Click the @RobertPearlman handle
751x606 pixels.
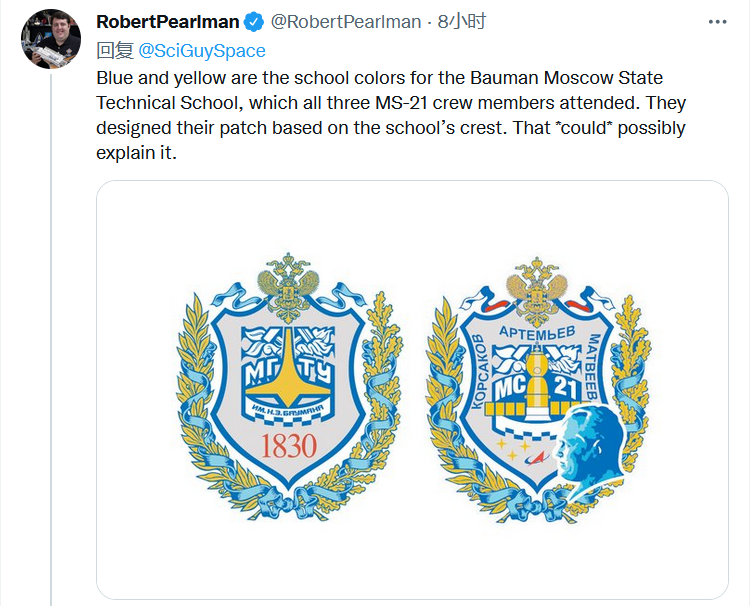pyautogui.click(x=346, y=22)
